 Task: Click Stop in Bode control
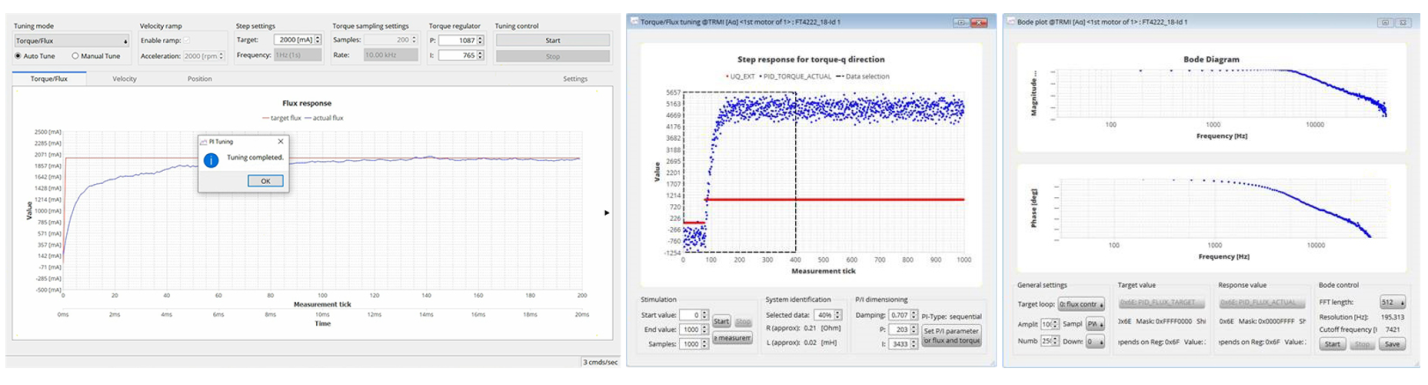pyautogui.click(x=1362, y=344)
